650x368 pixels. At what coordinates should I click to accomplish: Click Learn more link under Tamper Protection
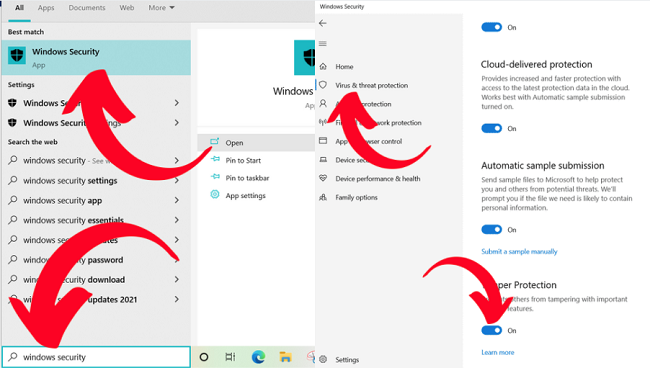point(497,352)
